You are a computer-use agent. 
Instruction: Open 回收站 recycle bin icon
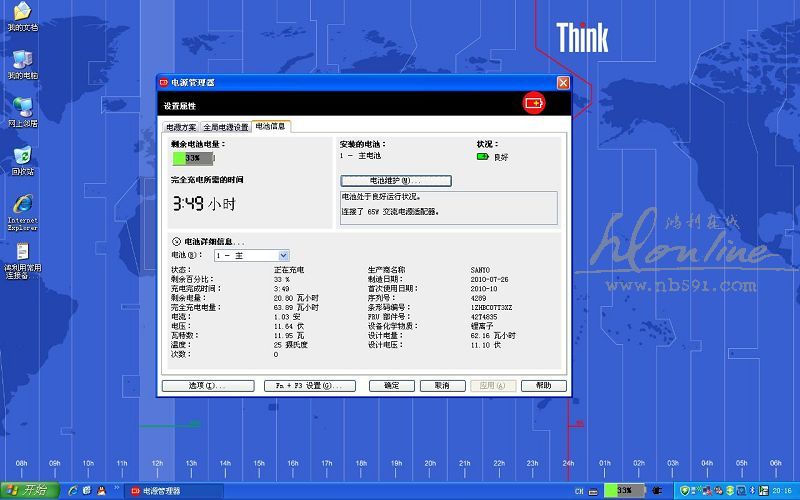(22, 158)
